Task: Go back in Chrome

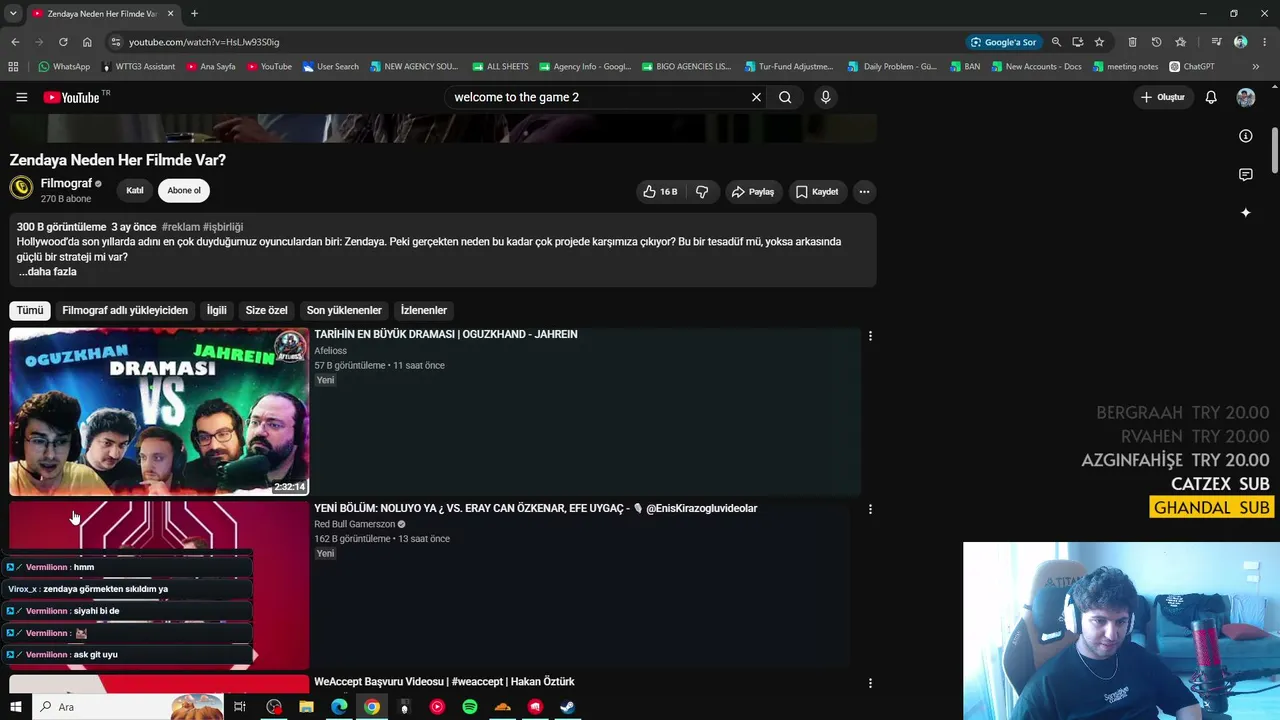Action: pyautogui.click(x=15, y=42)
